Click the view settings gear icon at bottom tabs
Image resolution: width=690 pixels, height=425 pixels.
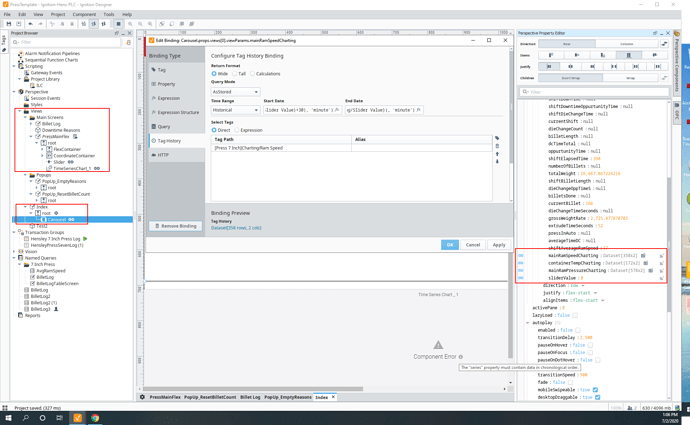[x=142, y=397]
